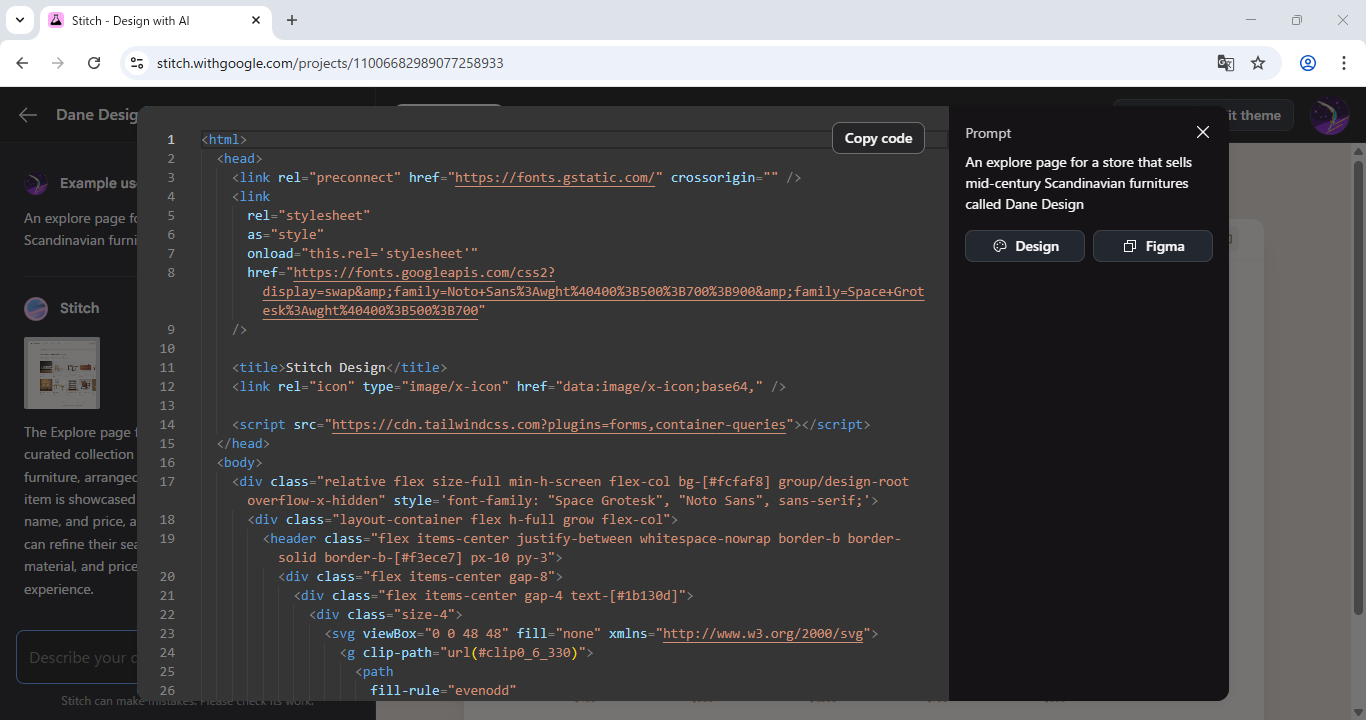The width and height of the screenshot is (1366, 720).
Task: Click the Dane Design project title
Action: click(97, 115)
